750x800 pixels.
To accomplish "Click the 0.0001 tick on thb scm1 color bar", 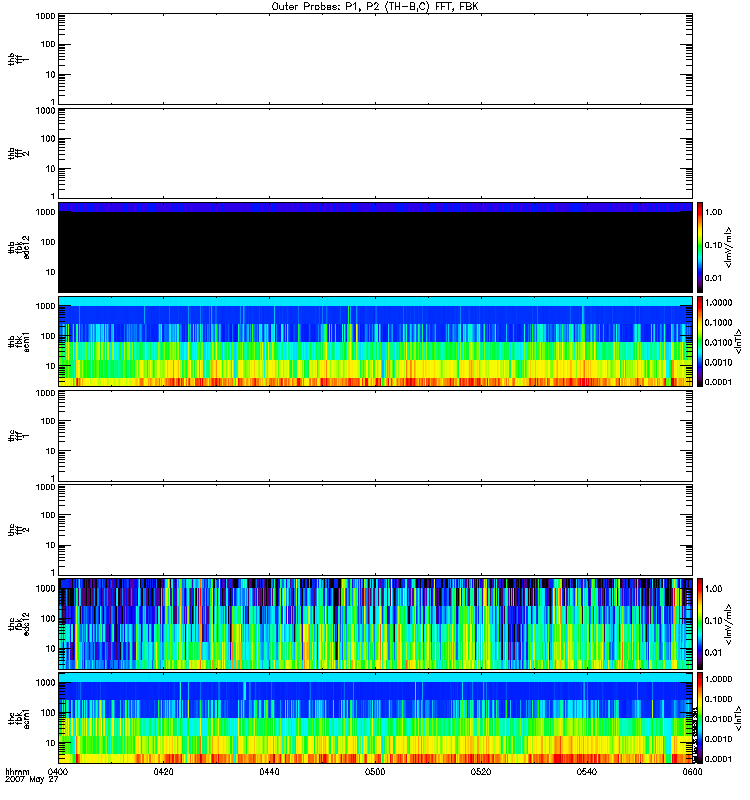I will pos(718,382).
